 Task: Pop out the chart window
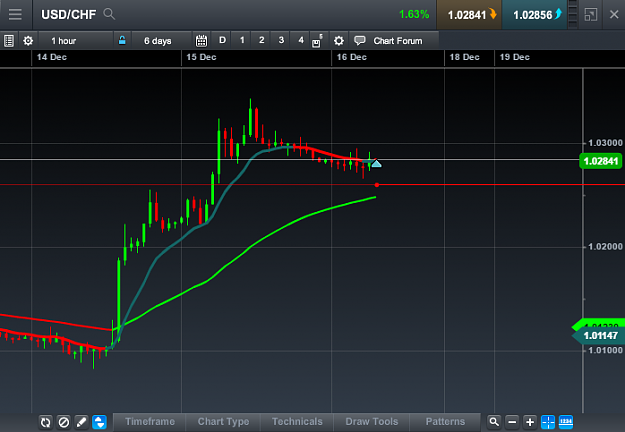[591, 15]
